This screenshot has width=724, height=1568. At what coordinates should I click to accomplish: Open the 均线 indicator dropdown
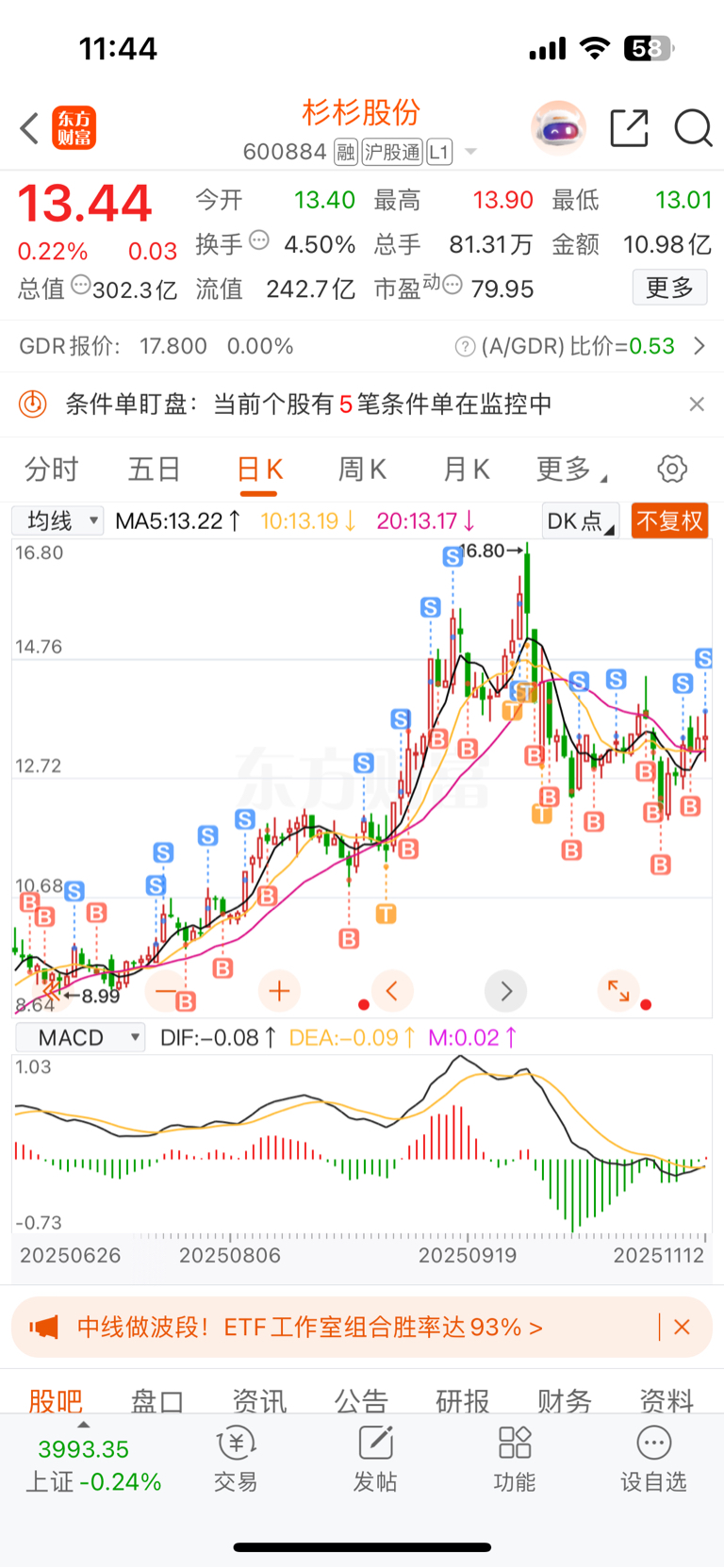[58, 520]
